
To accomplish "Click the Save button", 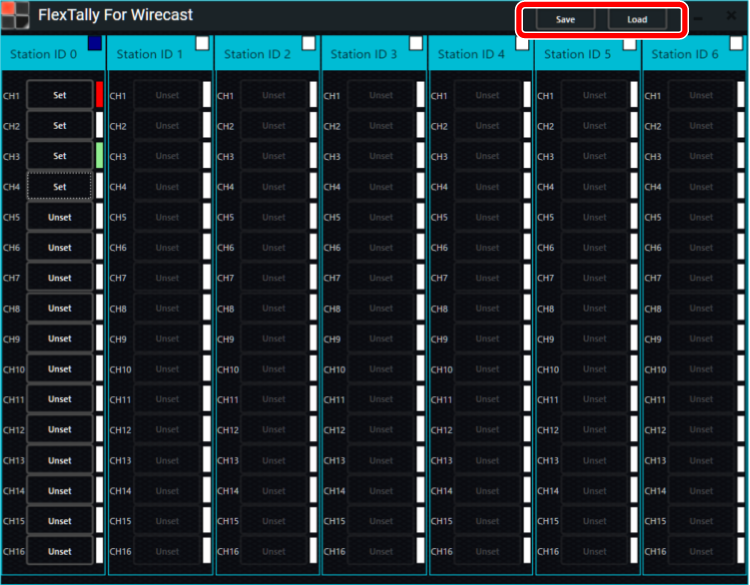I will pyautogui.click(x=565, y=20).
